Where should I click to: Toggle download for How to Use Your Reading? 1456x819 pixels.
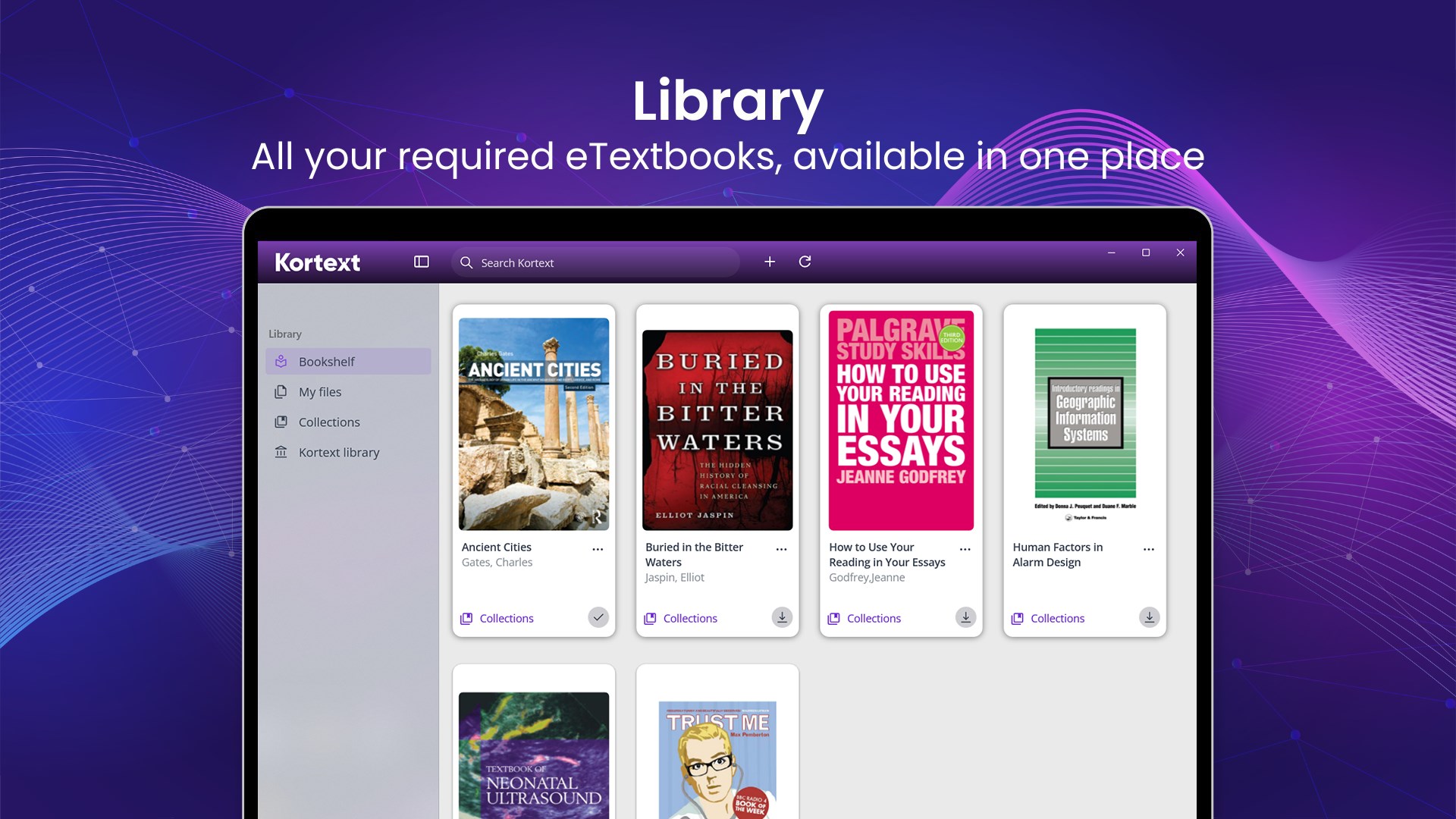tap(965, 617)
